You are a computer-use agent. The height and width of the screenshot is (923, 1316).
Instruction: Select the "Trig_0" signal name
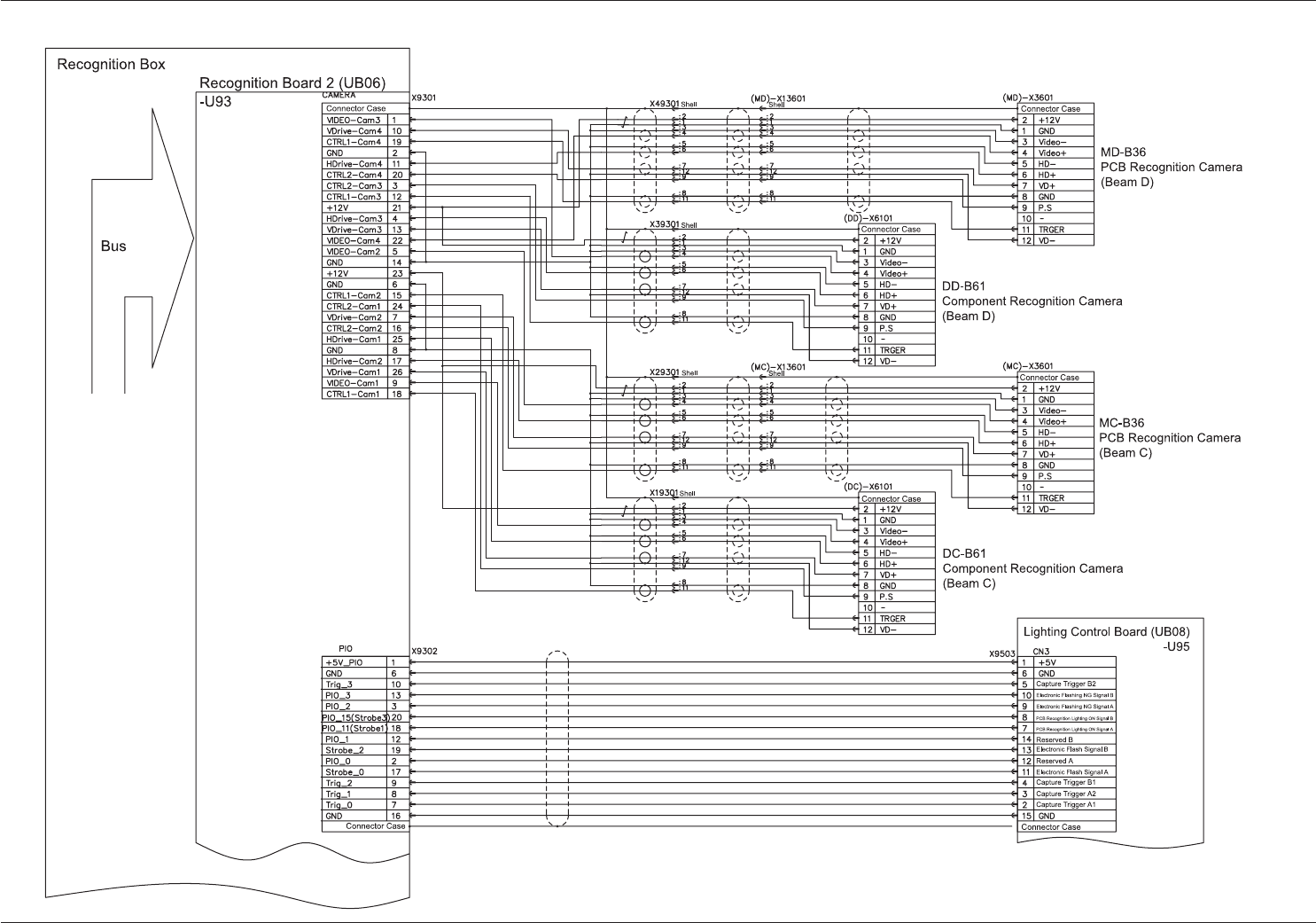coord(339,805)
